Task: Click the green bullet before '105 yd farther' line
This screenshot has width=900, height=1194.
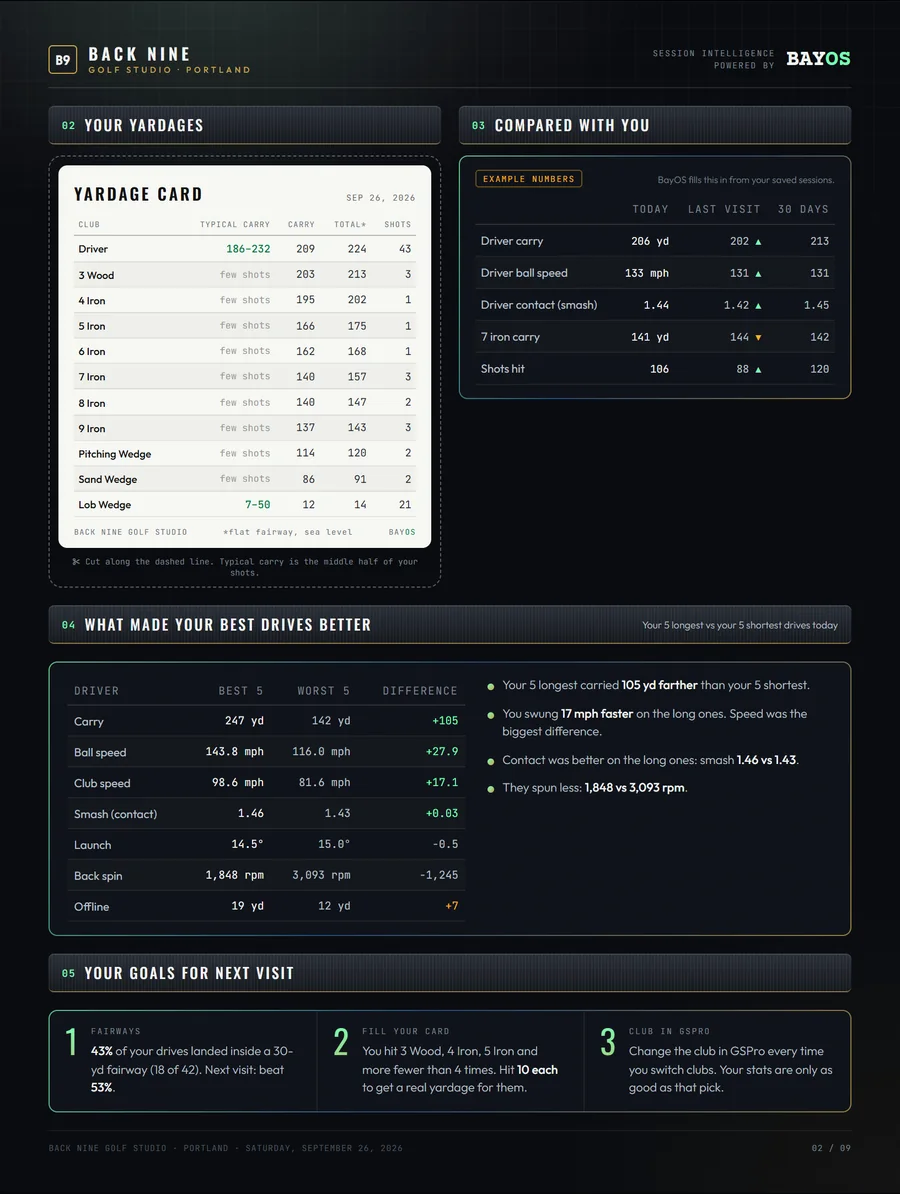Action: pos(490,686)
